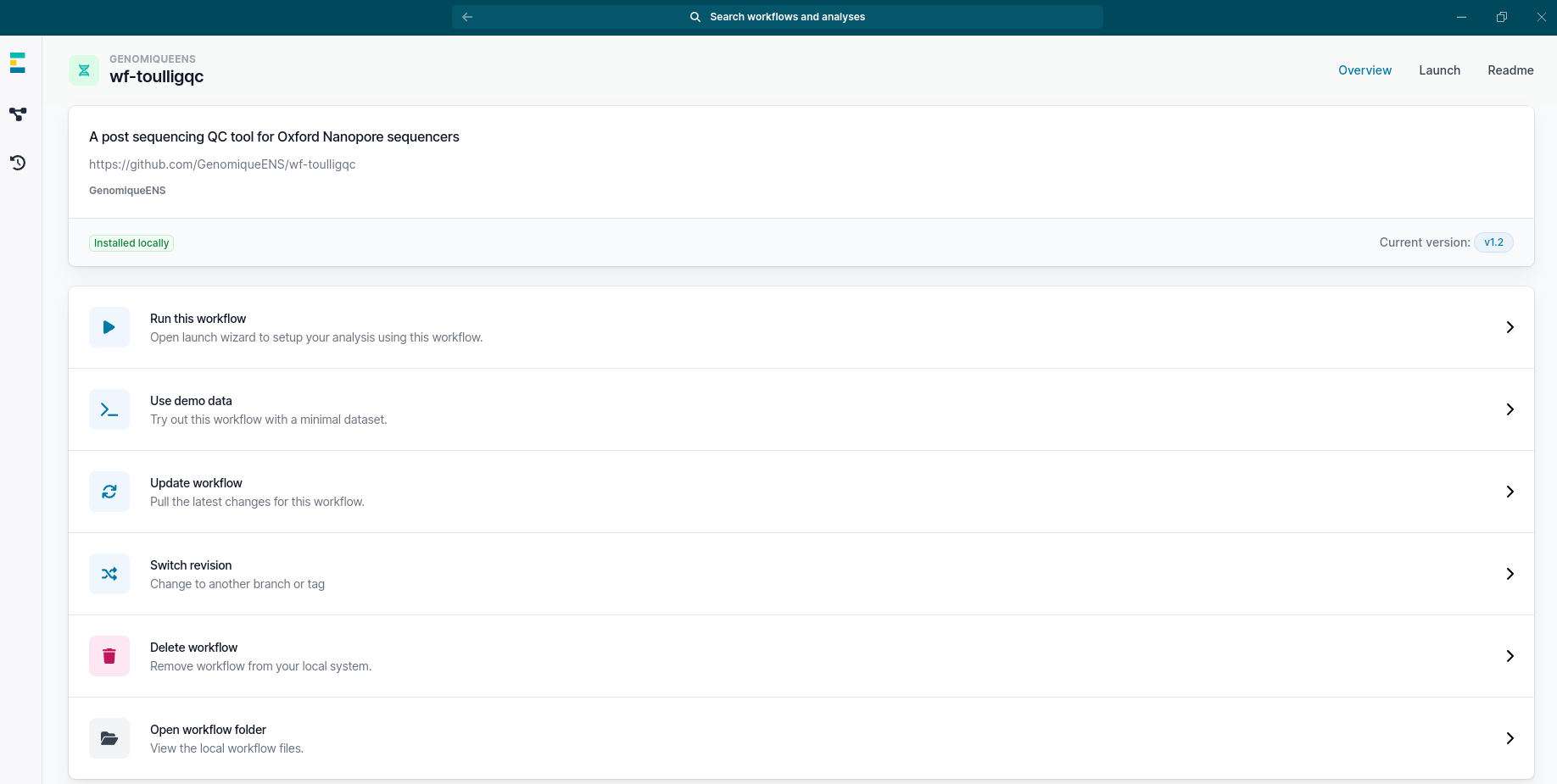
Task: Select the Use demo data option title
Action: point(191,401)
